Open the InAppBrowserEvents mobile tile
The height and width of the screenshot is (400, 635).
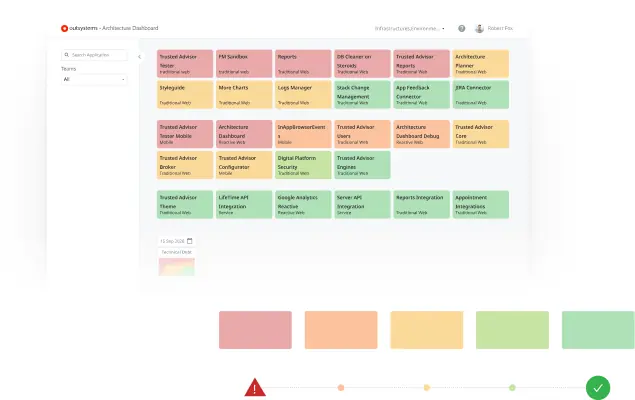click(x=303, y=134)
